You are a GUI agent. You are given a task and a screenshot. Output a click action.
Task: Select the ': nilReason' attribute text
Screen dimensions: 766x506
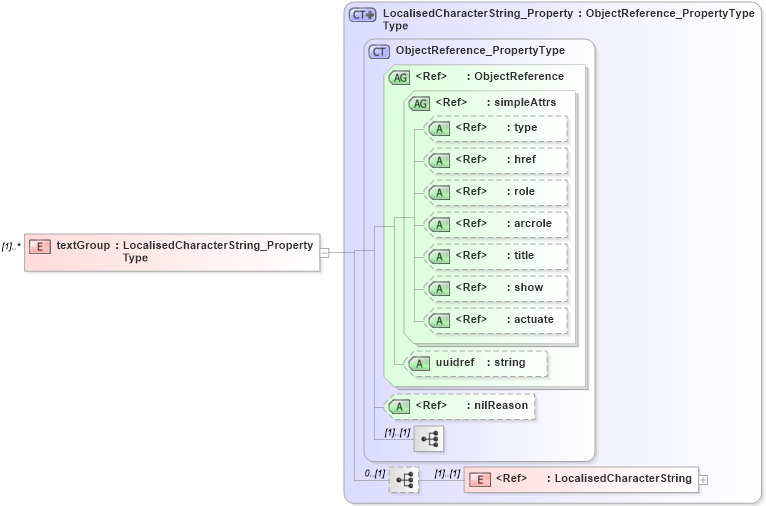497,405
